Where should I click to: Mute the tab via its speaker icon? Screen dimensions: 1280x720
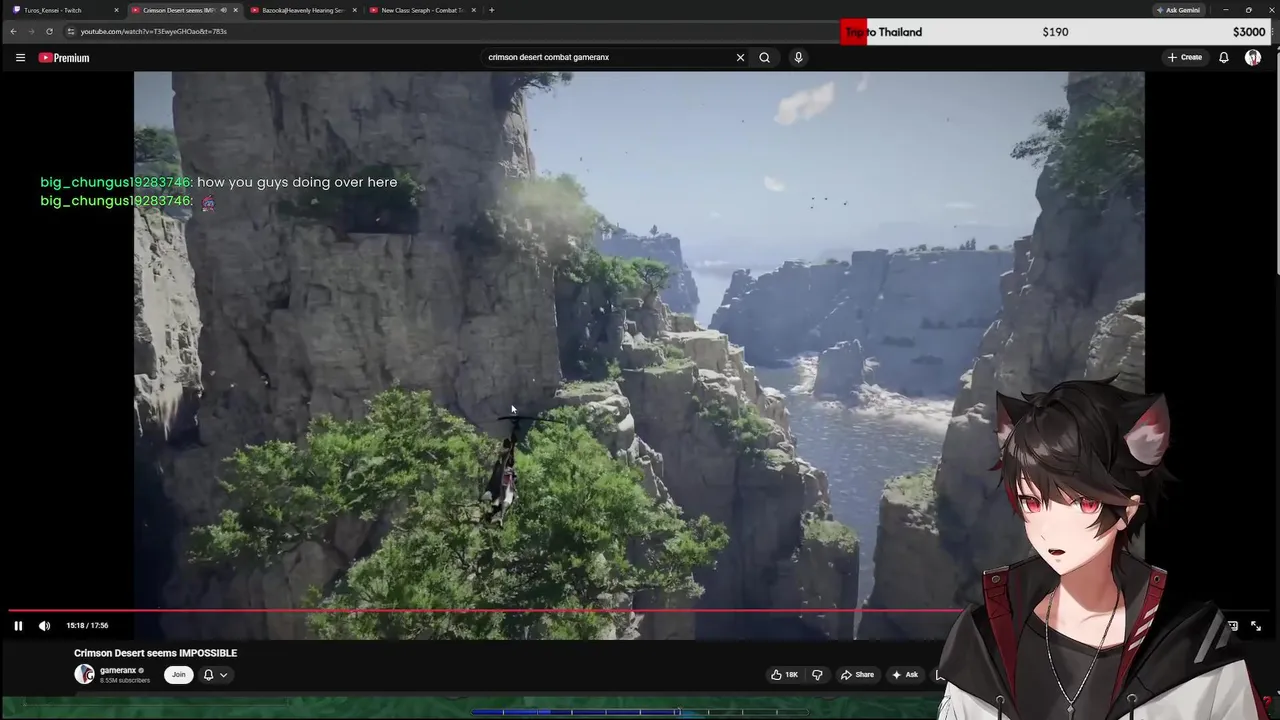click(223, 10)
